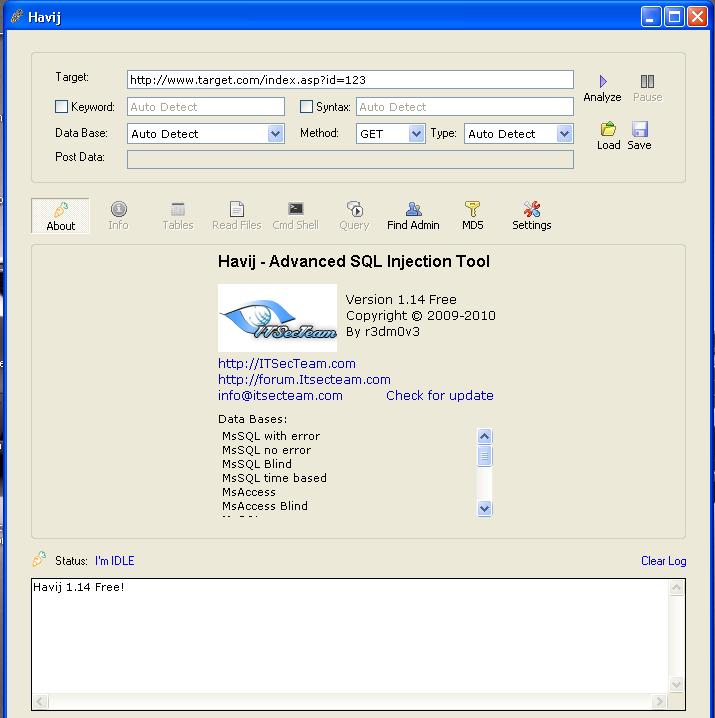This screenshot has width=715, height=718.
Task: Open the Find Admin tool
Action: point(413,216)
